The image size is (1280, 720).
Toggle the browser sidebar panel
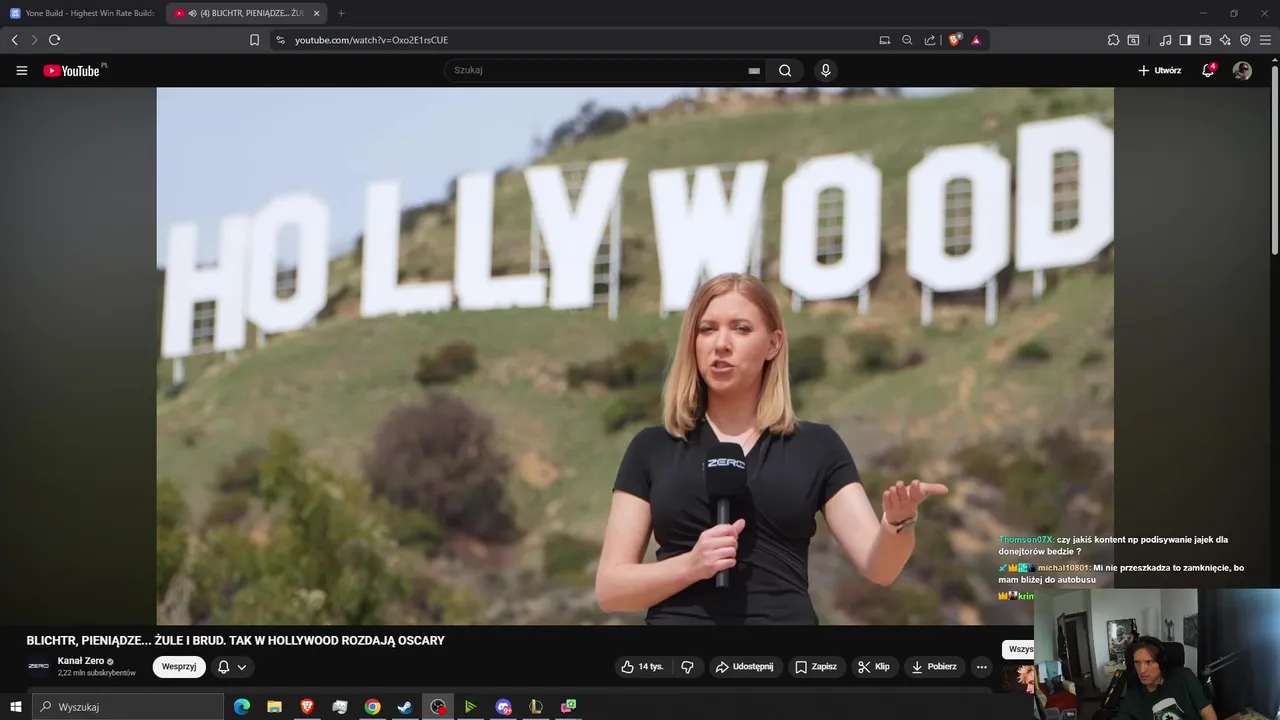pos(1185,40)
